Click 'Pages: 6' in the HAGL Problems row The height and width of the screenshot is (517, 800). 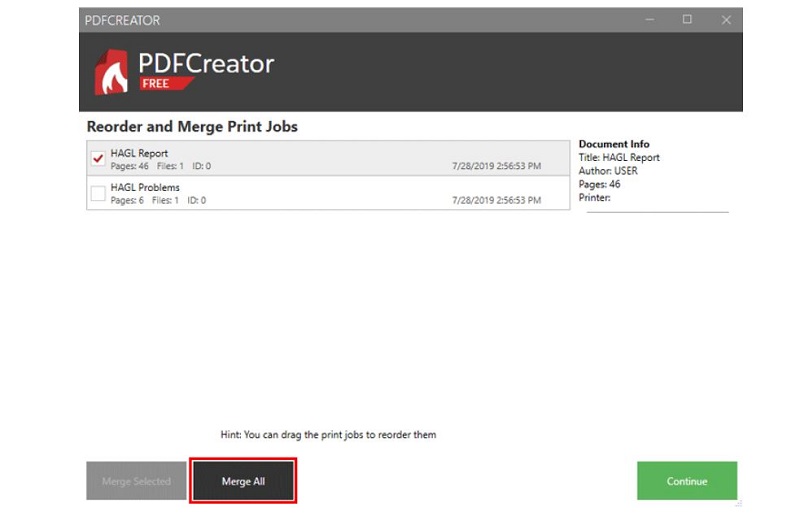click(127, 200)
